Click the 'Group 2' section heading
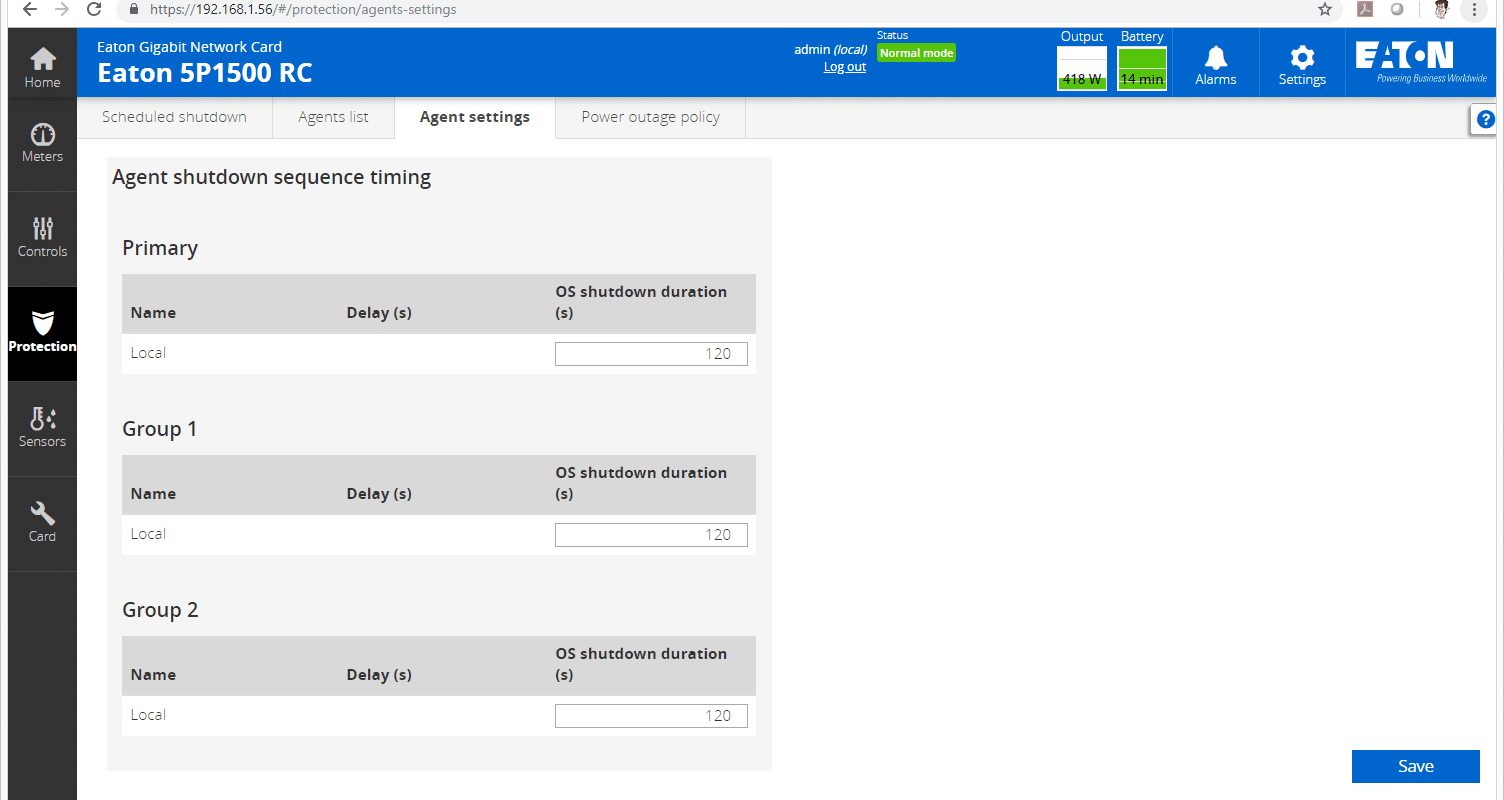1504x800 pixels. click(x=160, y=610)
